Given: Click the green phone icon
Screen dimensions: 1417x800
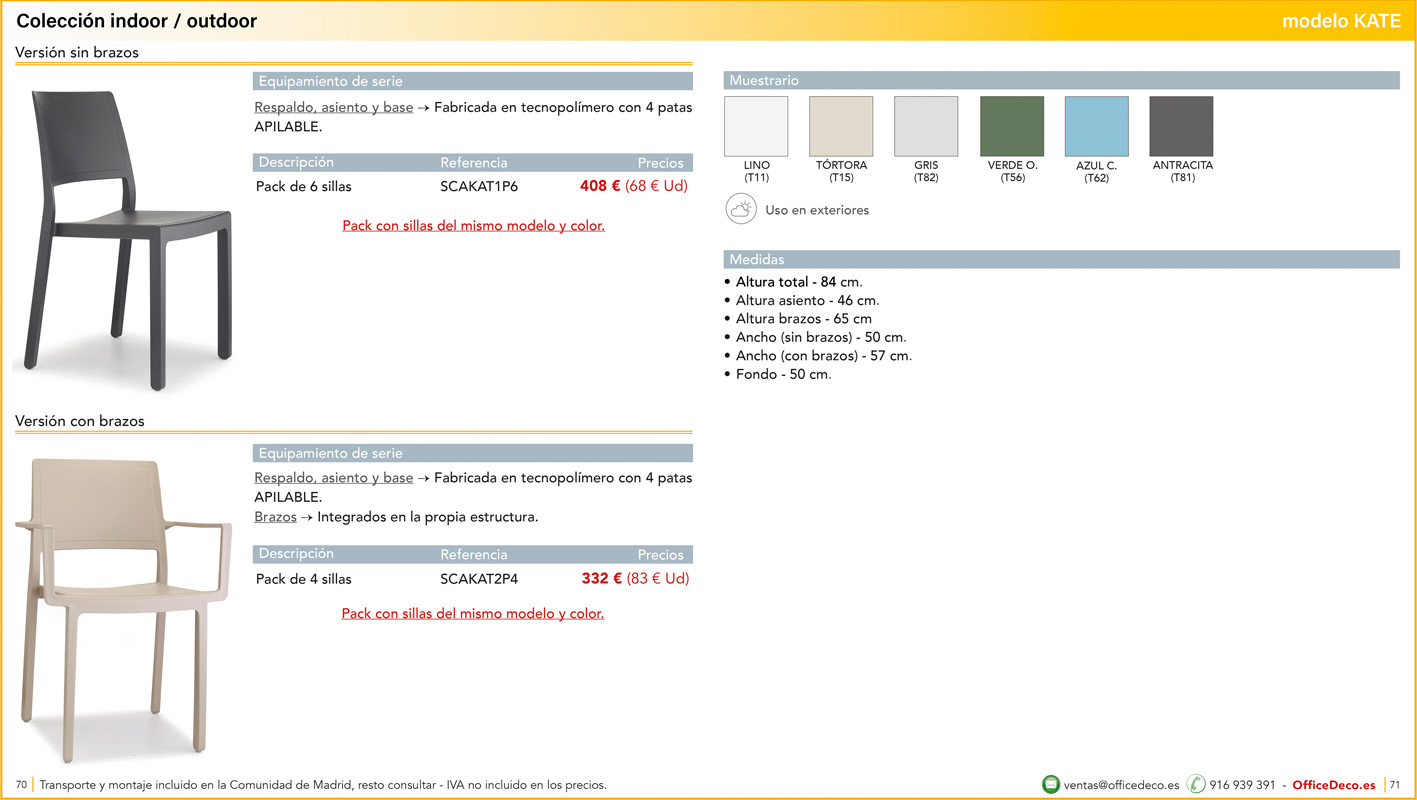Looking at the screenshot, I should [1196, 785].
